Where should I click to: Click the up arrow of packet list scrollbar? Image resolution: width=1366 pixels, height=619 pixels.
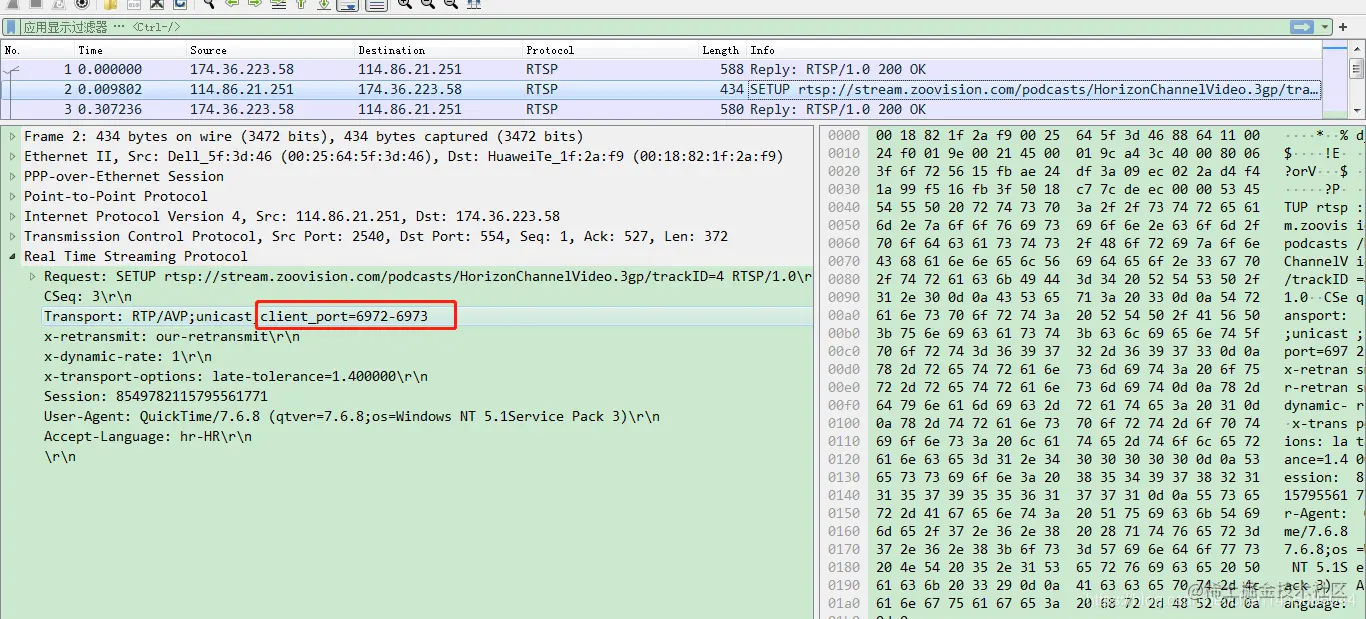pos(1356,48)
